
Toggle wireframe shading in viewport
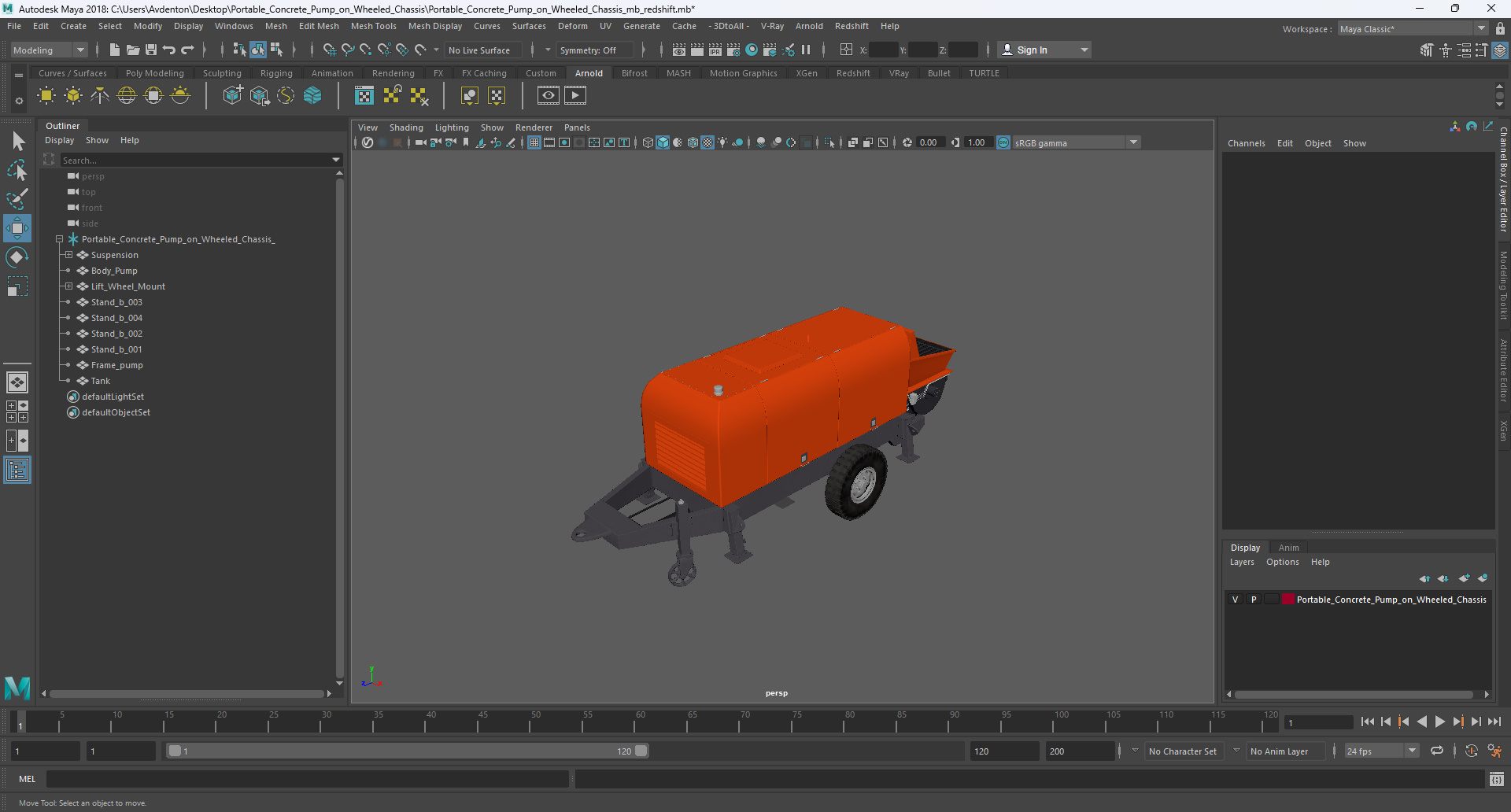(648, 142)
